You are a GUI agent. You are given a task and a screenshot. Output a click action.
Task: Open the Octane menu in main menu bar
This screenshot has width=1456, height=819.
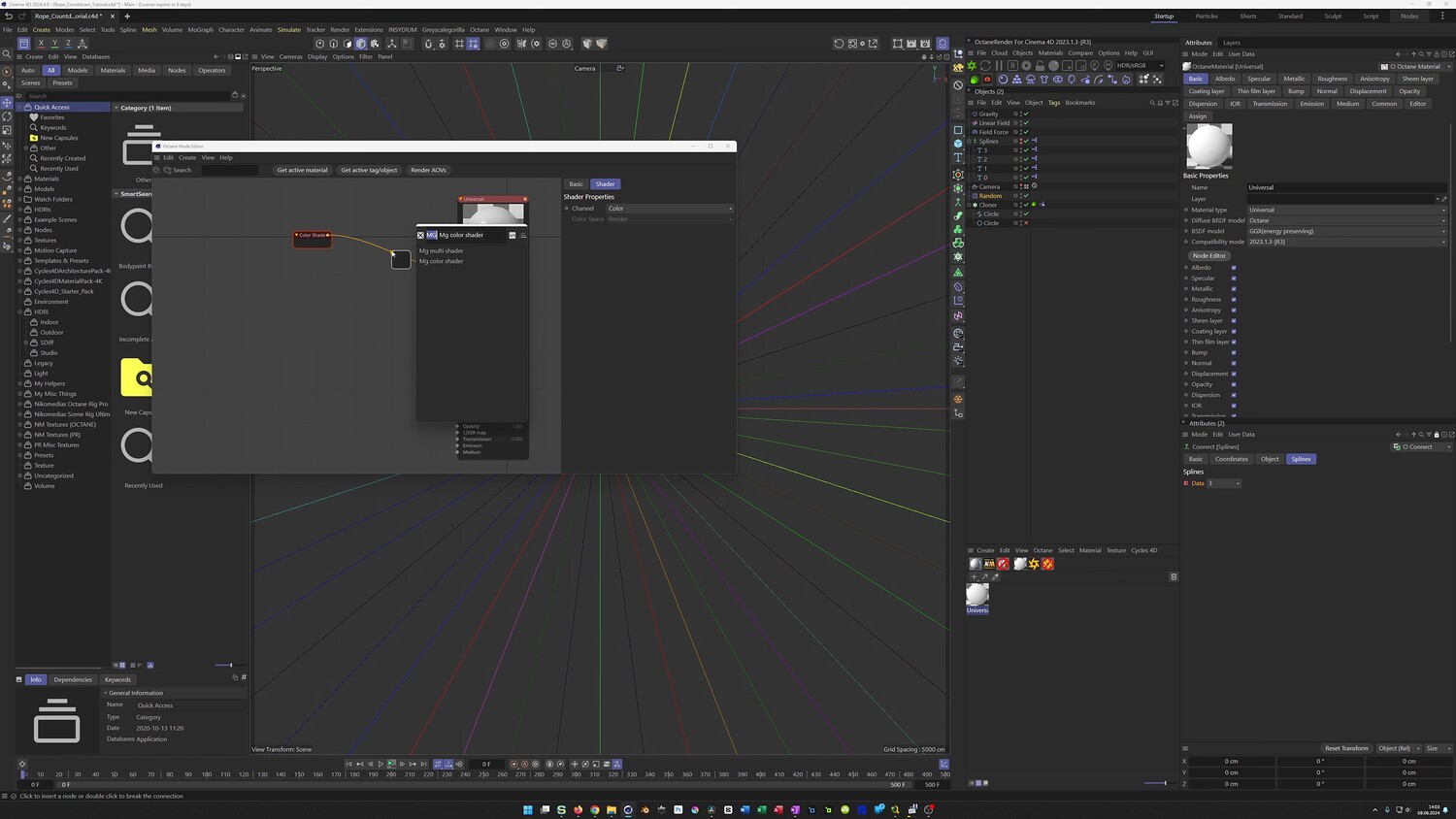click(480, 30)
